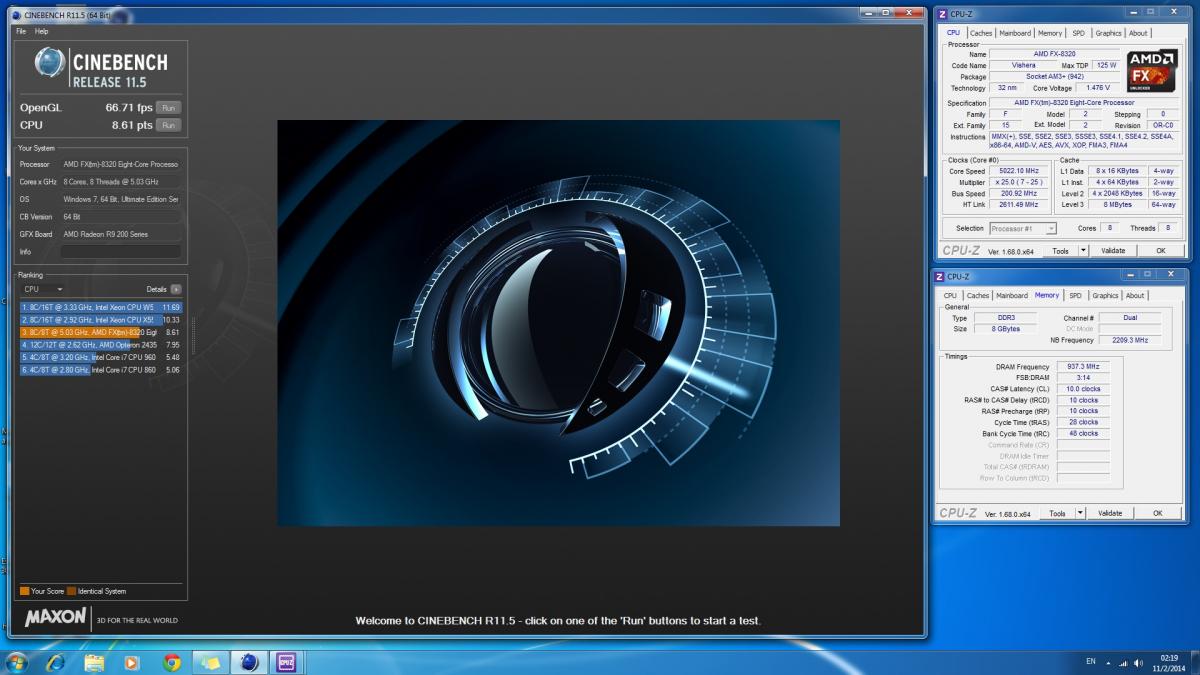Click the CPU-Z title bar icon of CPU window
1200x675 pixels.
[x=940, y=16]
